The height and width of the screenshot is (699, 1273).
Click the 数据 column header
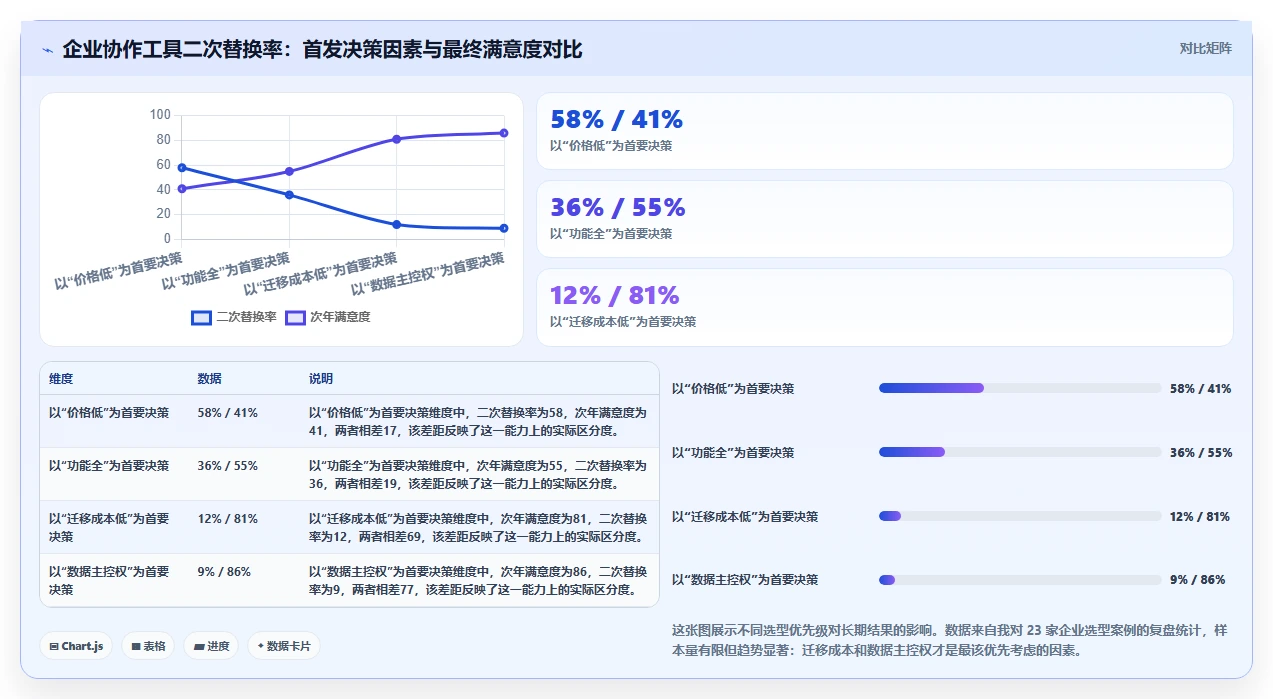210,379
